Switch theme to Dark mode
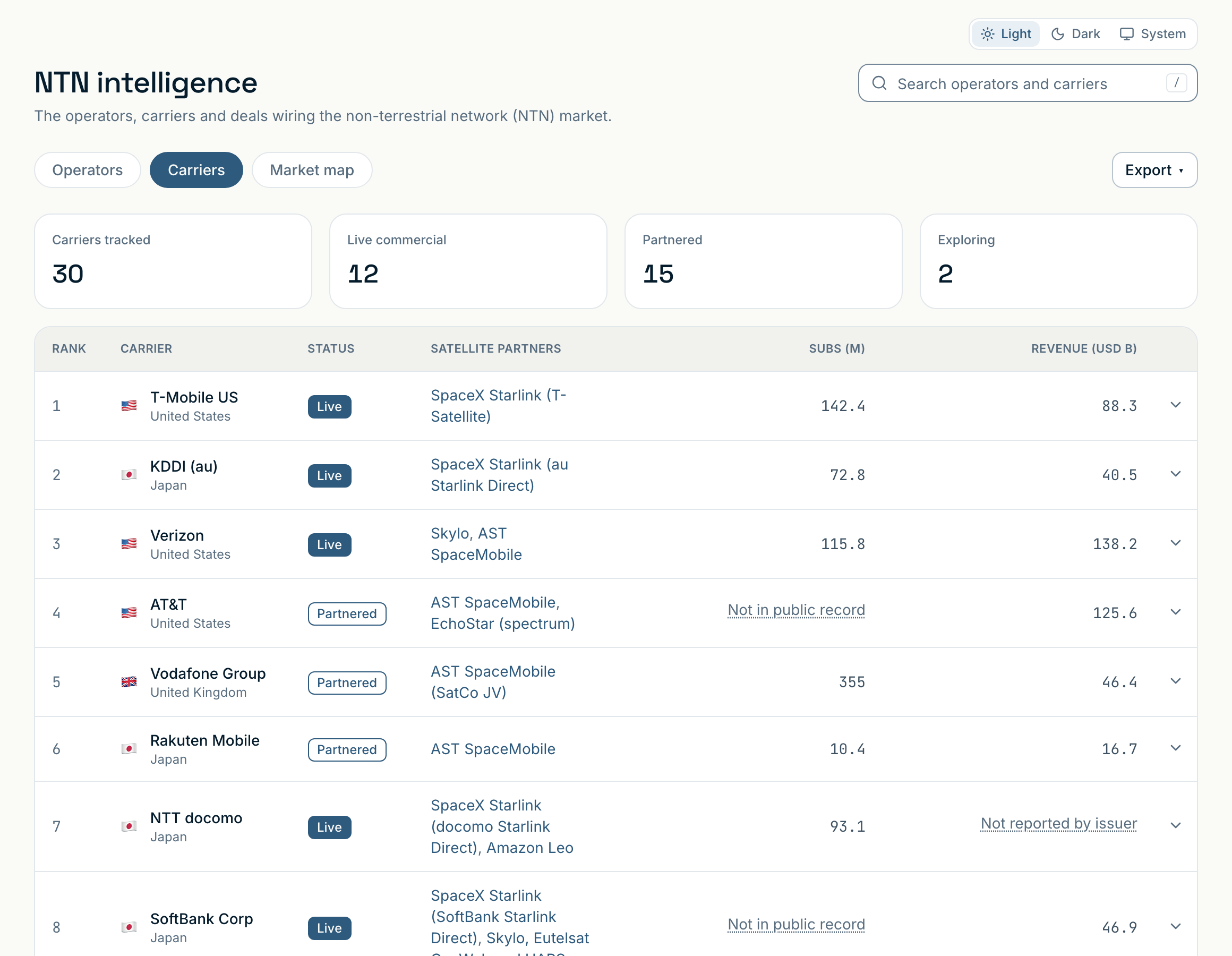 [x=1075, y=34]
